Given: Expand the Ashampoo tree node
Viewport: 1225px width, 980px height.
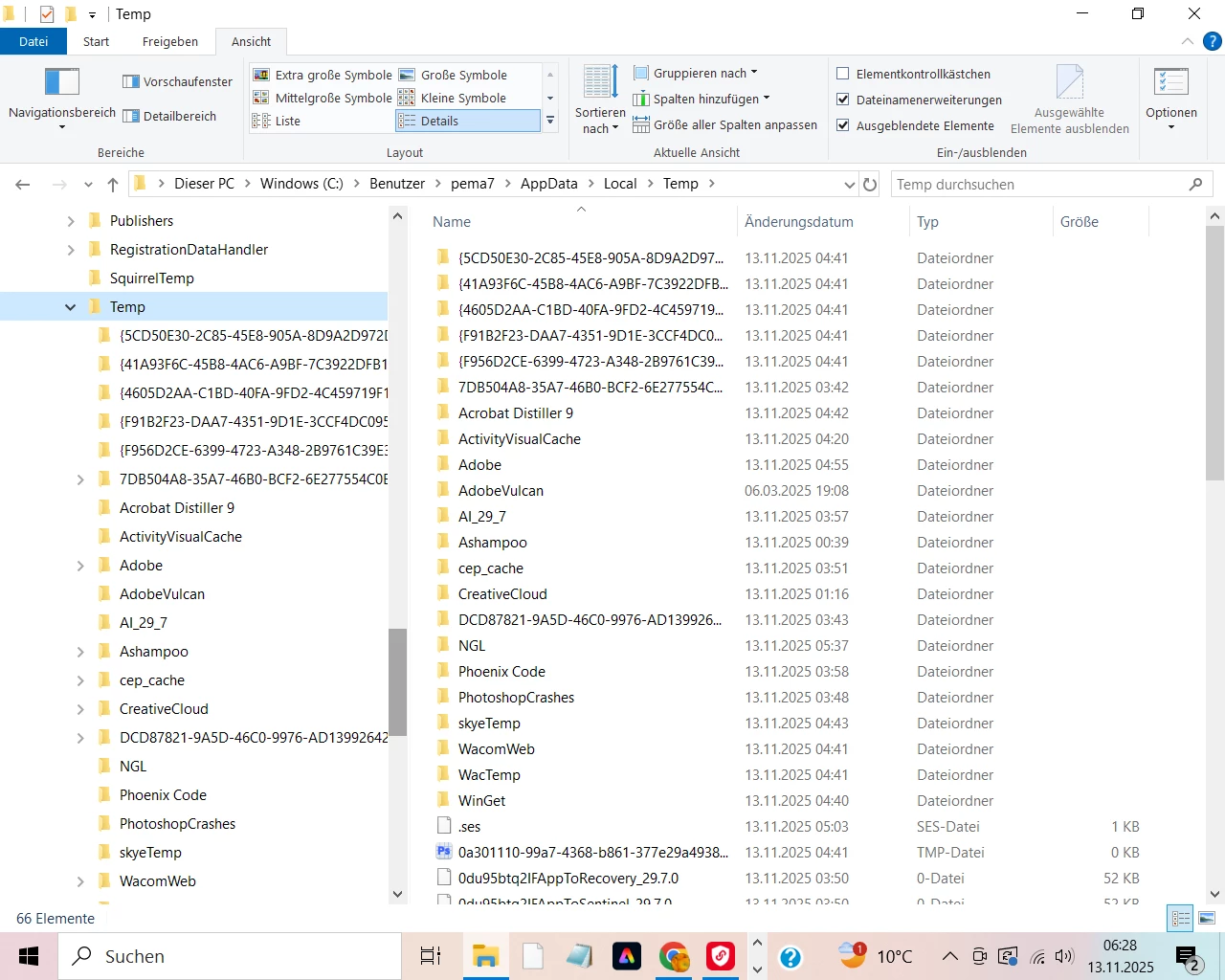Looking at the screenshot, I should pos(80,652).
